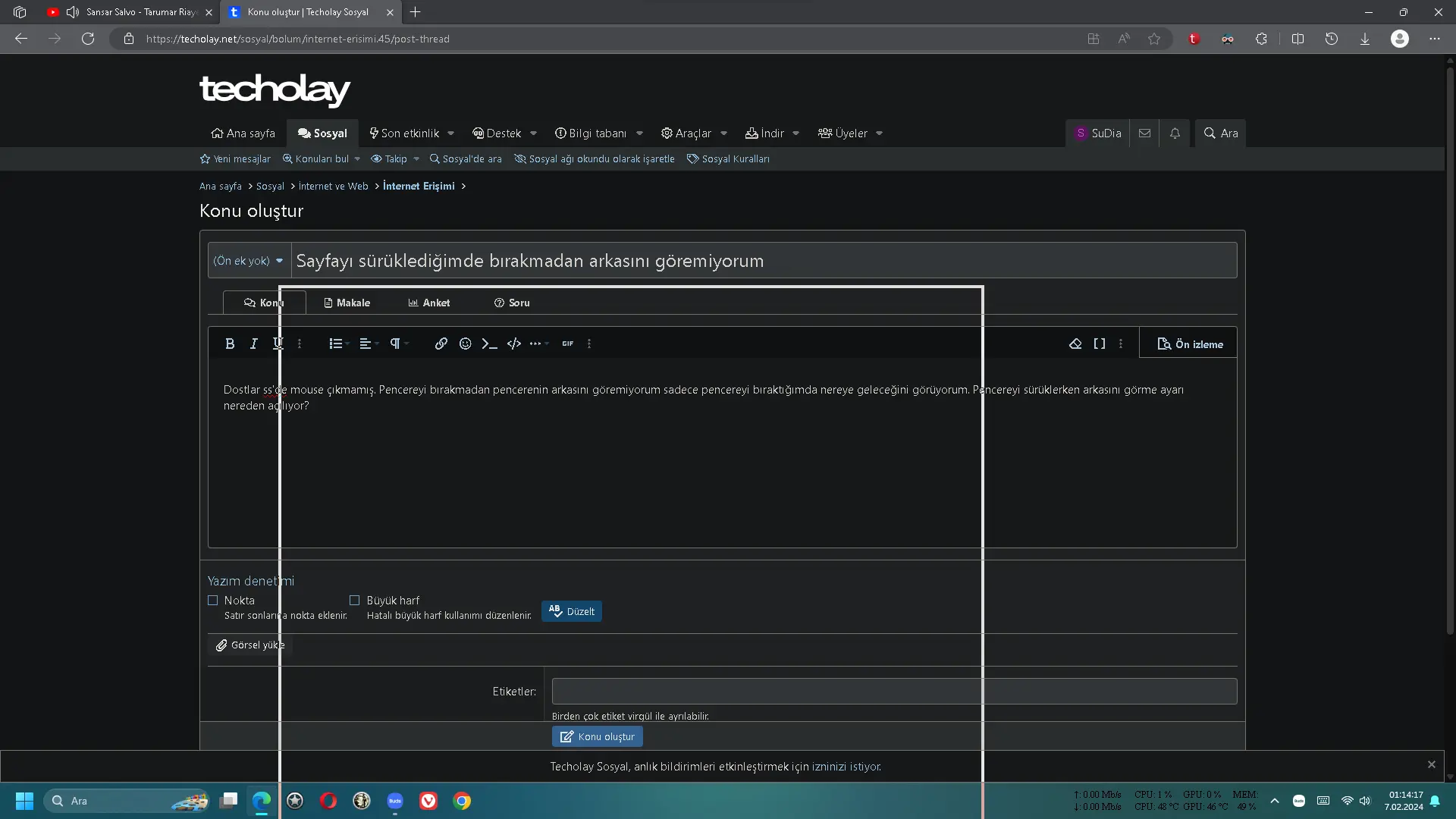Image resolution: width=1456 pixels, height=819 pixels.
Task: Expand the Bilgi tabanı dropdown arrow
Action: [640, 133]
